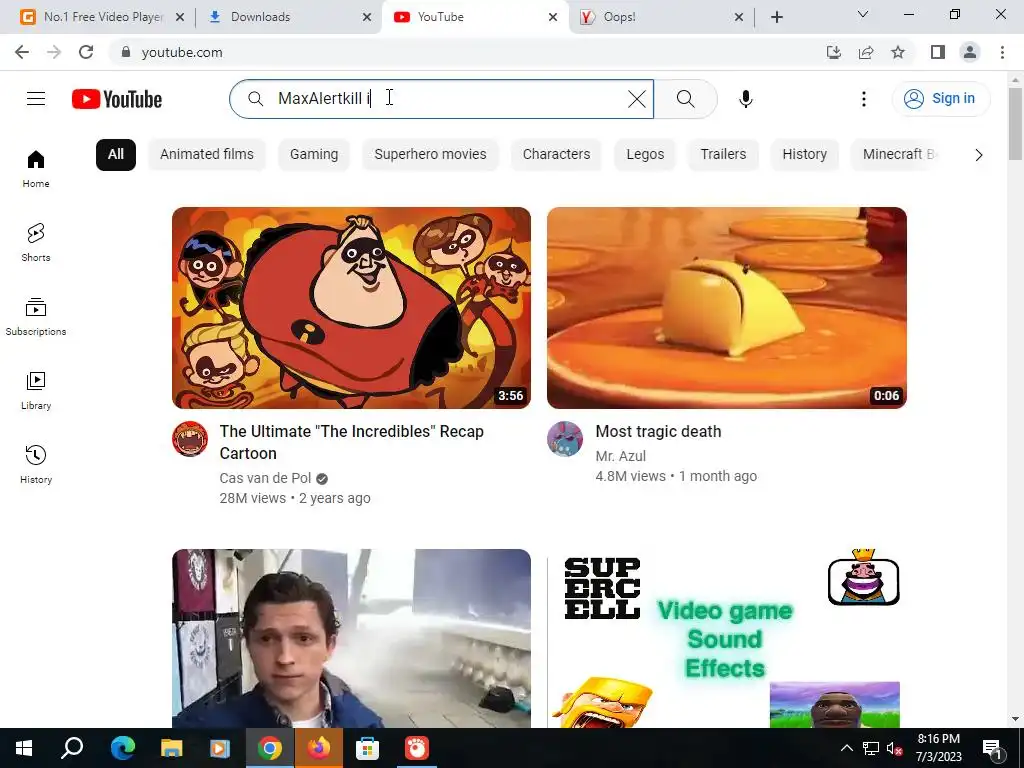Open The Ultimate "The Incredibles" Recap title

click(x=351, y=442)
